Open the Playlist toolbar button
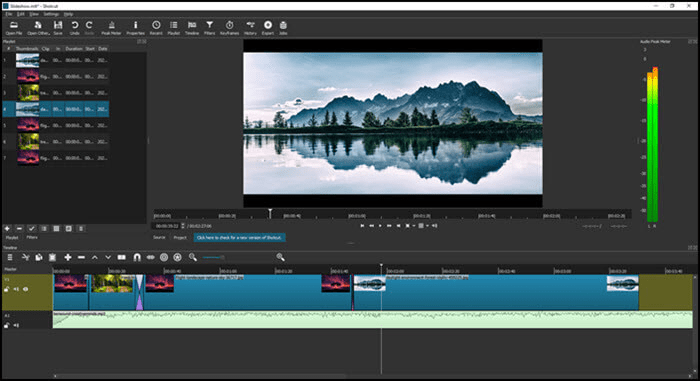 click(x=174, y=28)
